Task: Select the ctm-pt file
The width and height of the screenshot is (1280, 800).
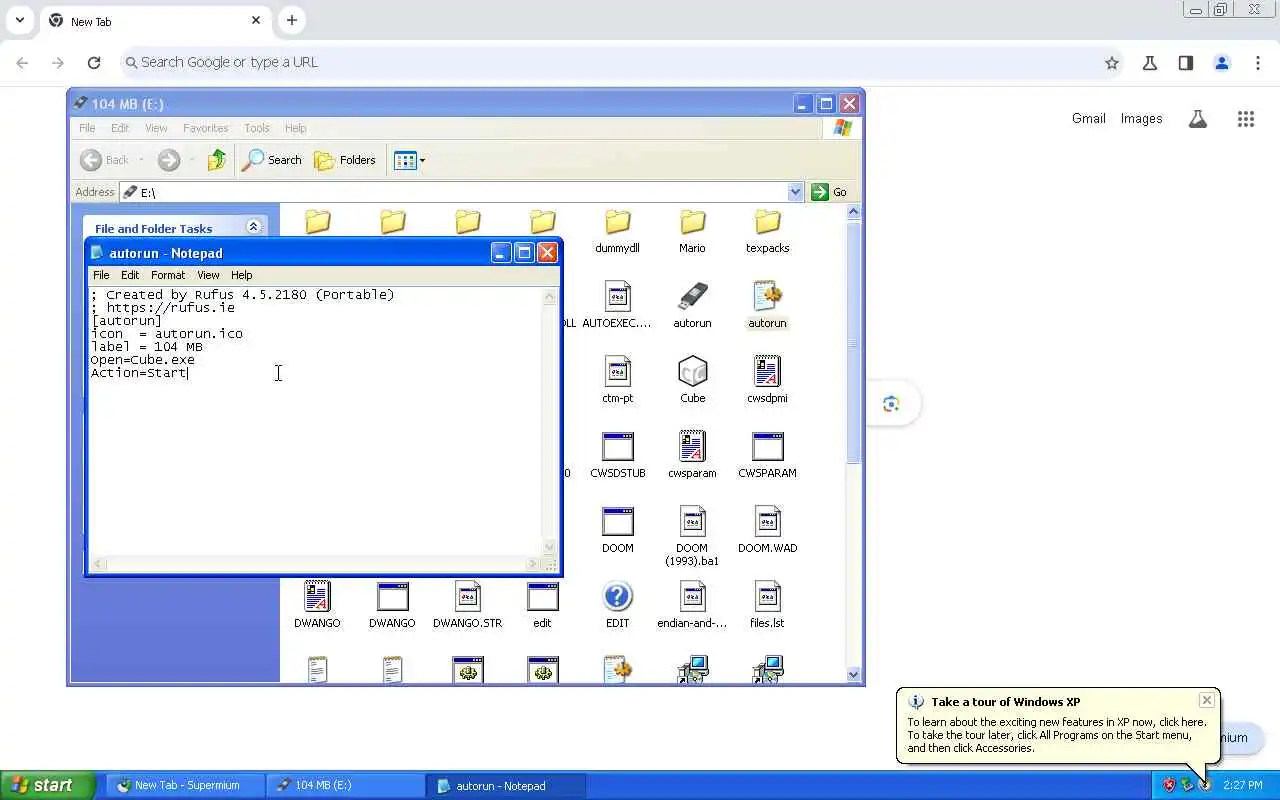Action: click(617, 380)
